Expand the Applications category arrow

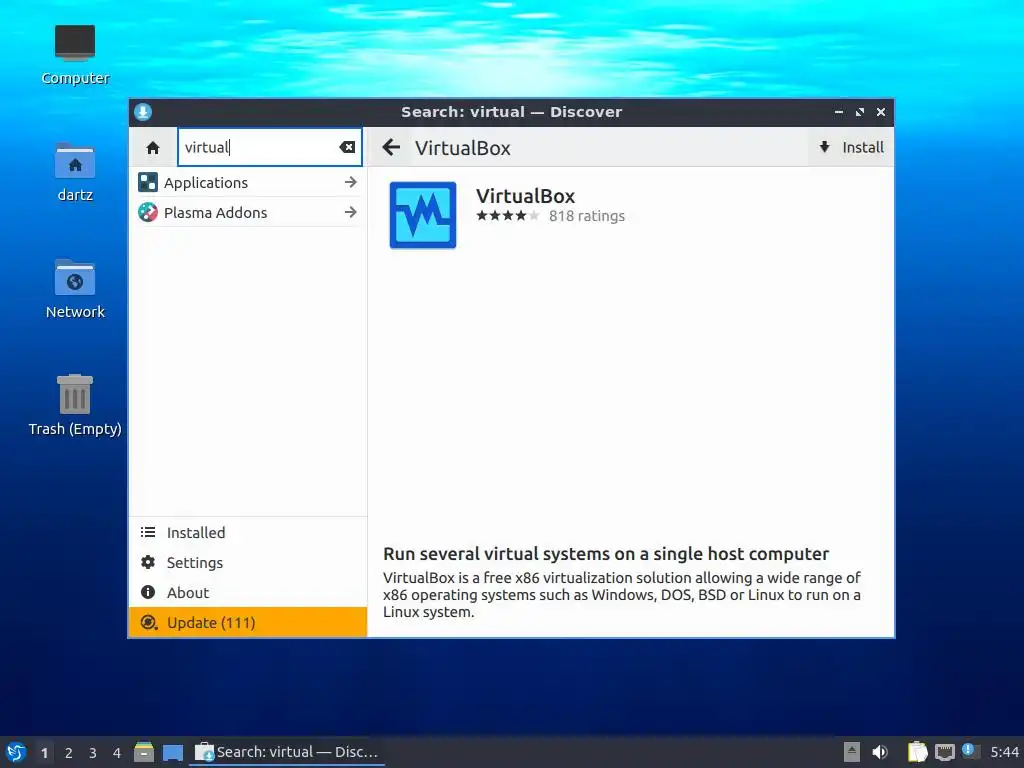[x=351, y=182]
